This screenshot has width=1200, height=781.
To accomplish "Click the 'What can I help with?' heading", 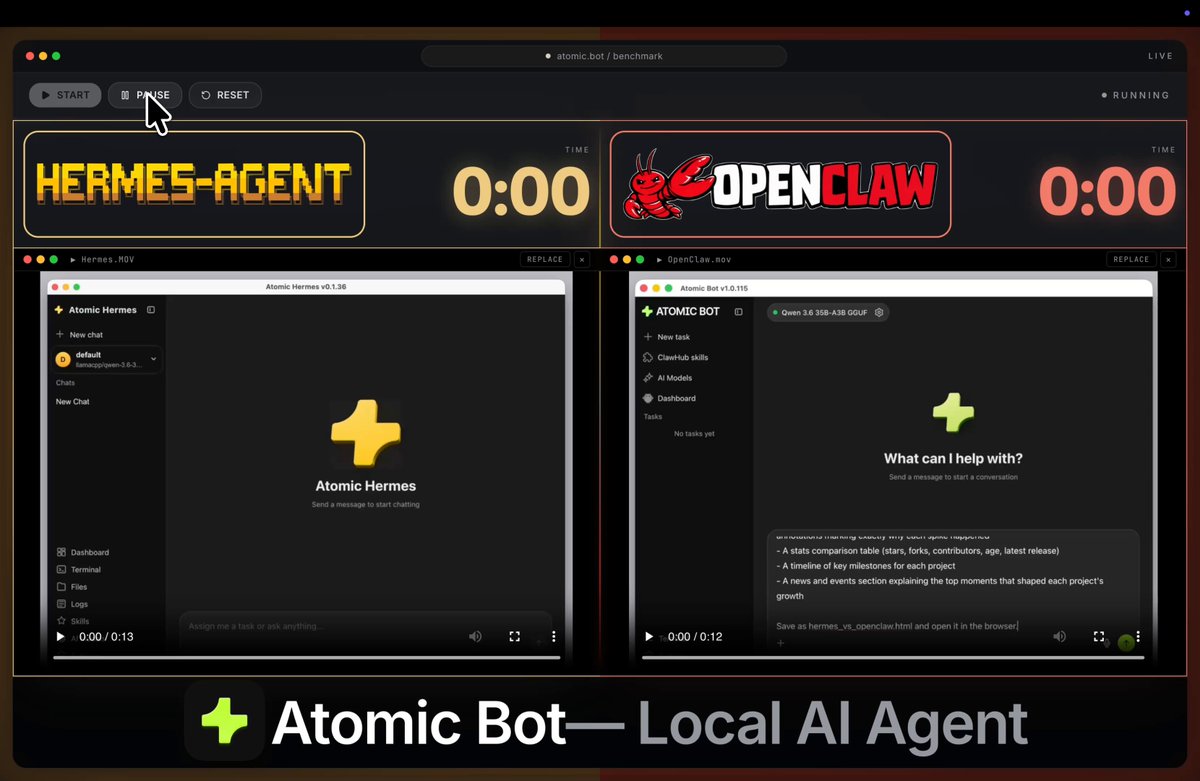I will 953,459.
